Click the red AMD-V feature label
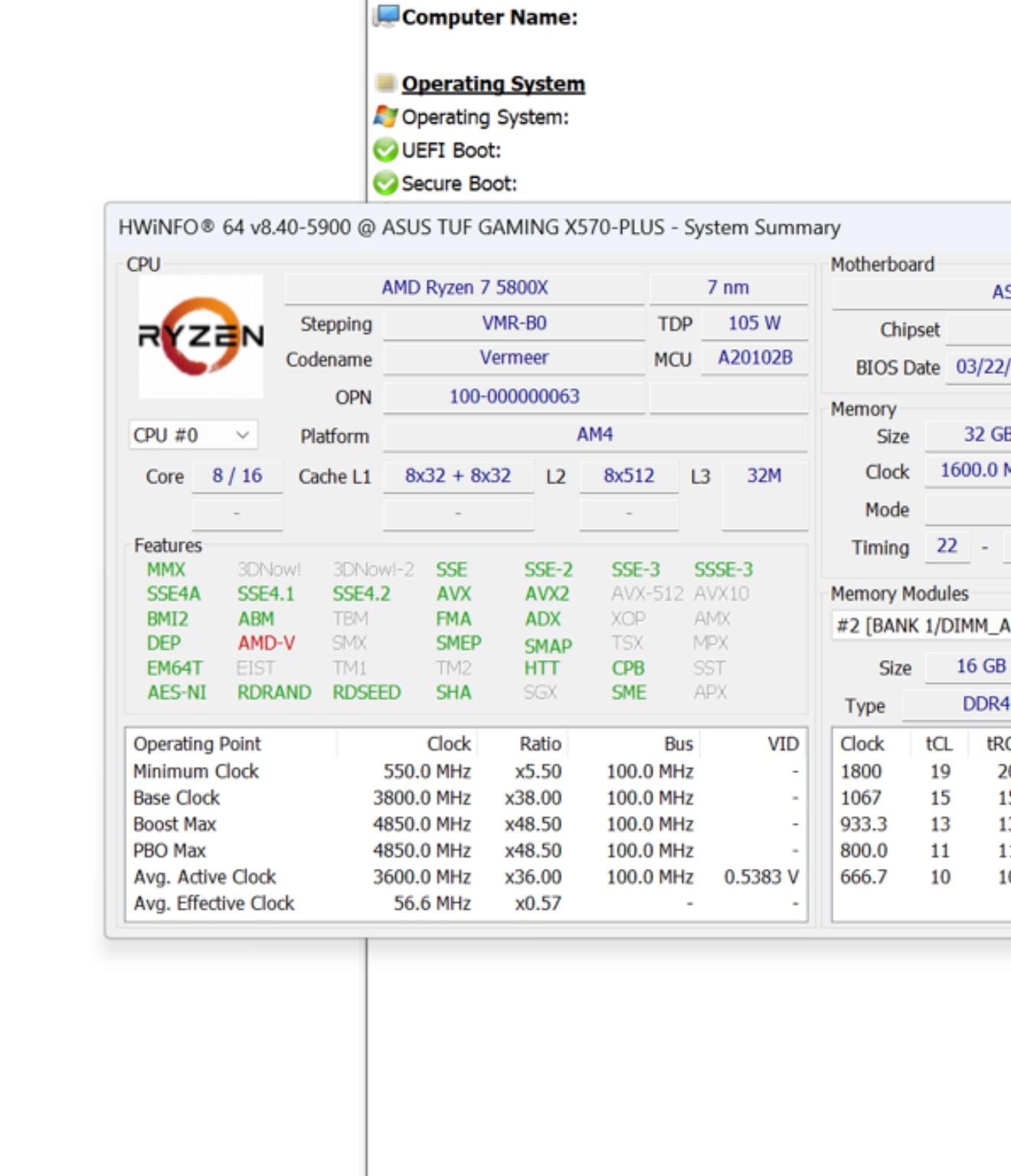1011x1176 pixels. coord(266,643)
